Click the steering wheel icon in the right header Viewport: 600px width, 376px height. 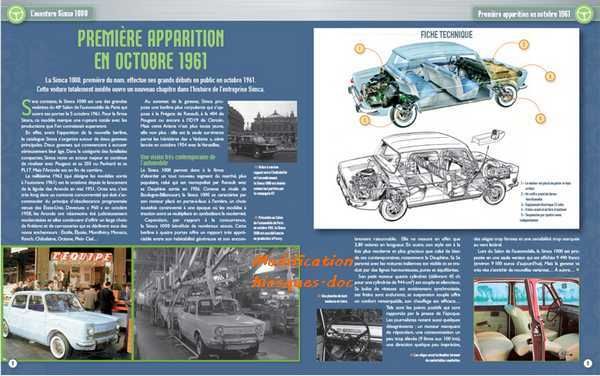tap(585, 14)
